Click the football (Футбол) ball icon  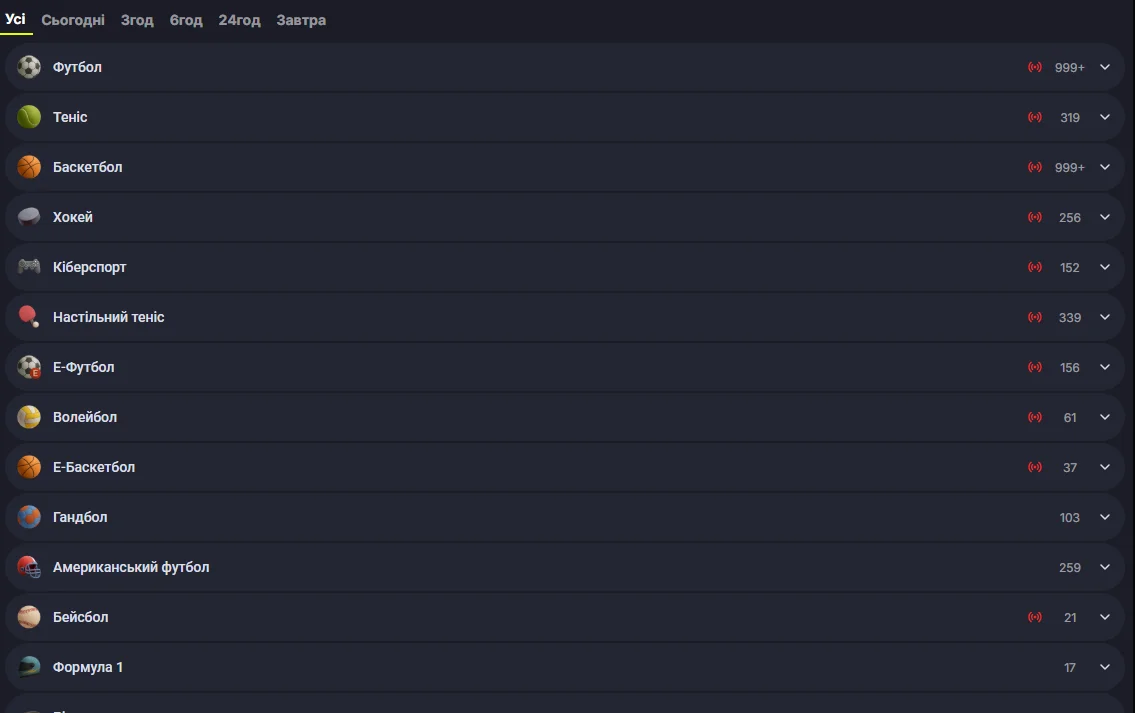(29, 67)
